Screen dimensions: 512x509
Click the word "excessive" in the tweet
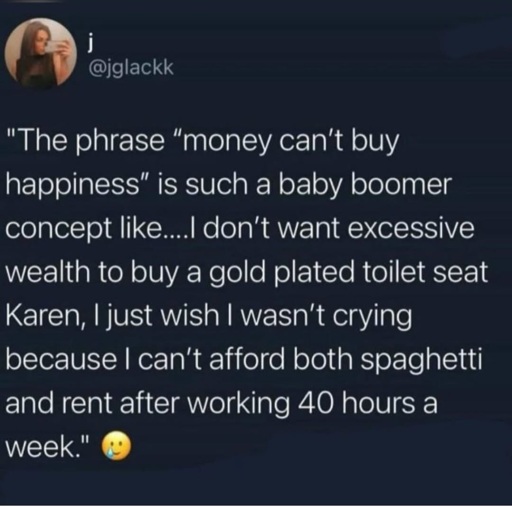tap(411, 229)
